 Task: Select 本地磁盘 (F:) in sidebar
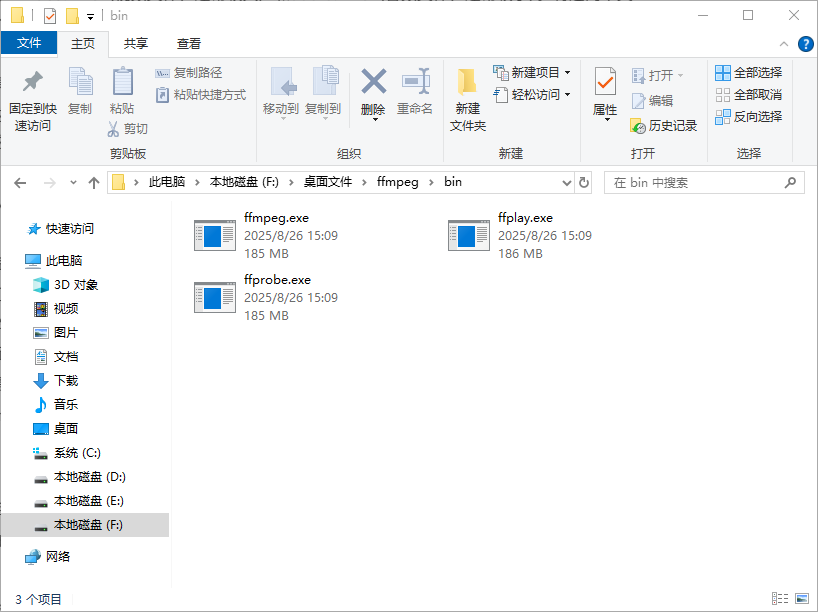pos(85,525)
